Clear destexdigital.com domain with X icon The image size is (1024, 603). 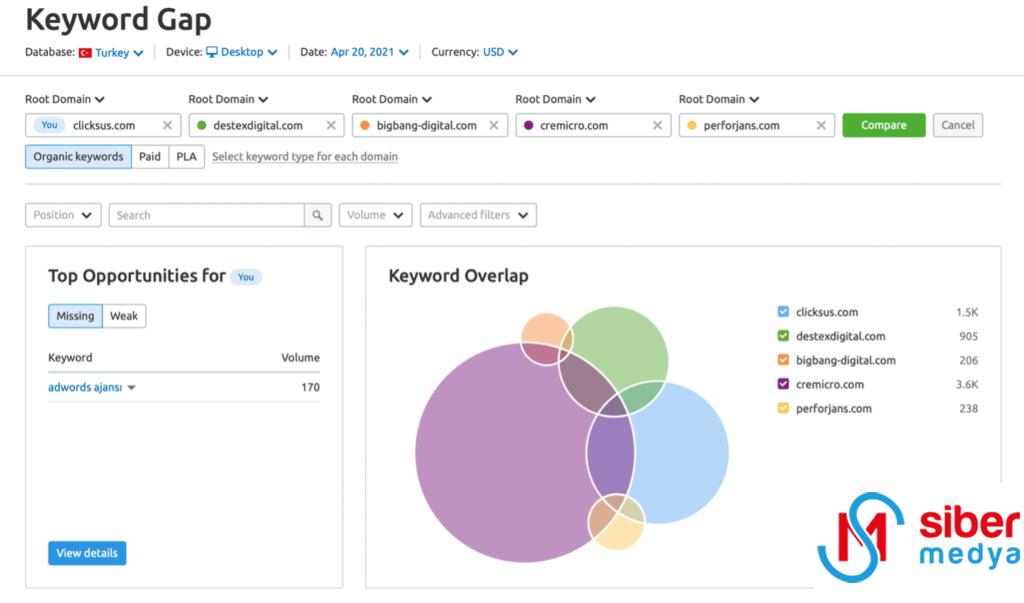(331, 125)
